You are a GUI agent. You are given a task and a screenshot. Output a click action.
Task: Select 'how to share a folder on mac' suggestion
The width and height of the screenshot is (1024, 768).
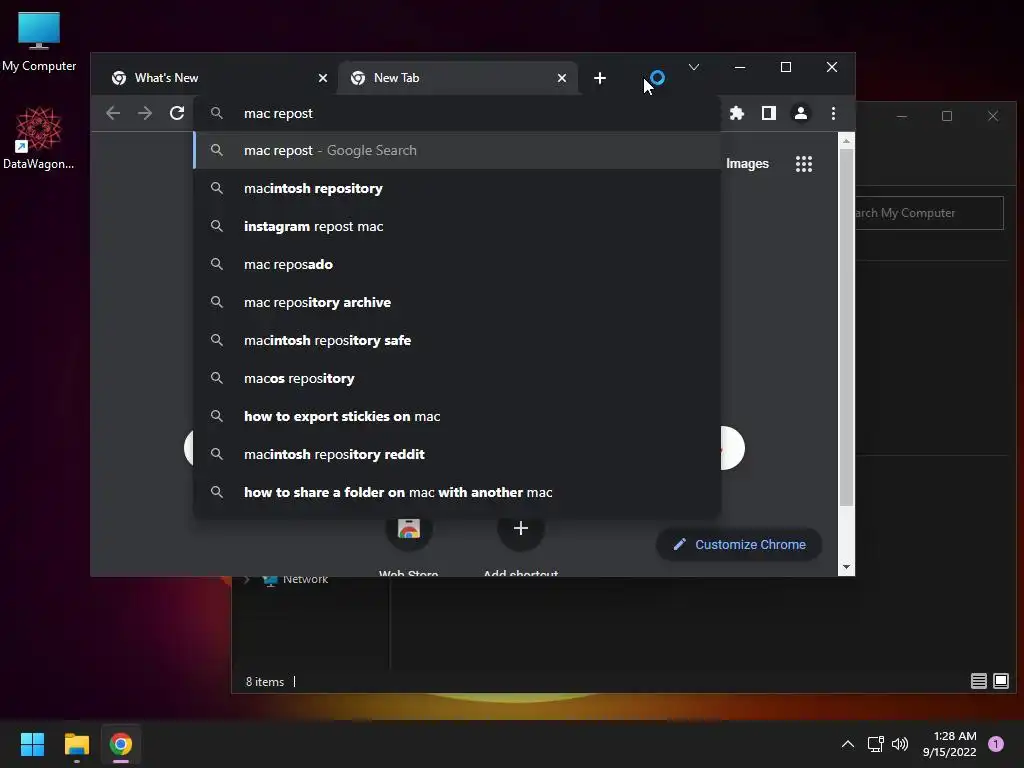coord(457,492)
